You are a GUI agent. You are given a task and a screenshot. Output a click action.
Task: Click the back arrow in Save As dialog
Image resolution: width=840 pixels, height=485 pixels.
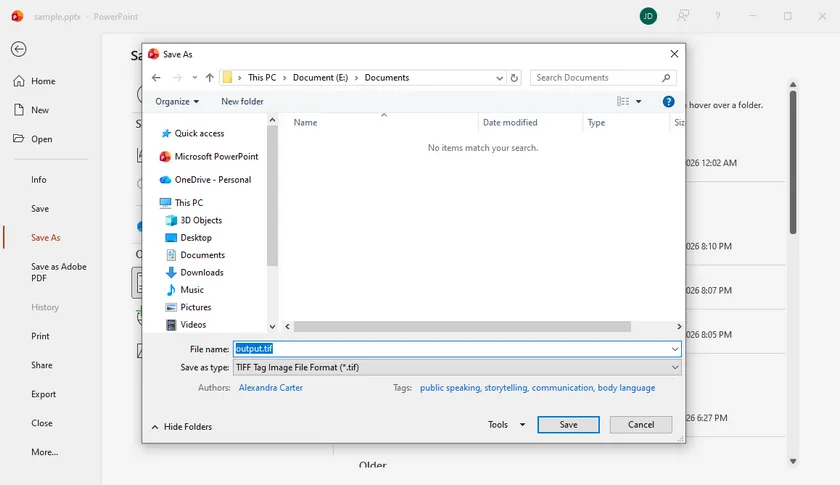pos(156,78)
